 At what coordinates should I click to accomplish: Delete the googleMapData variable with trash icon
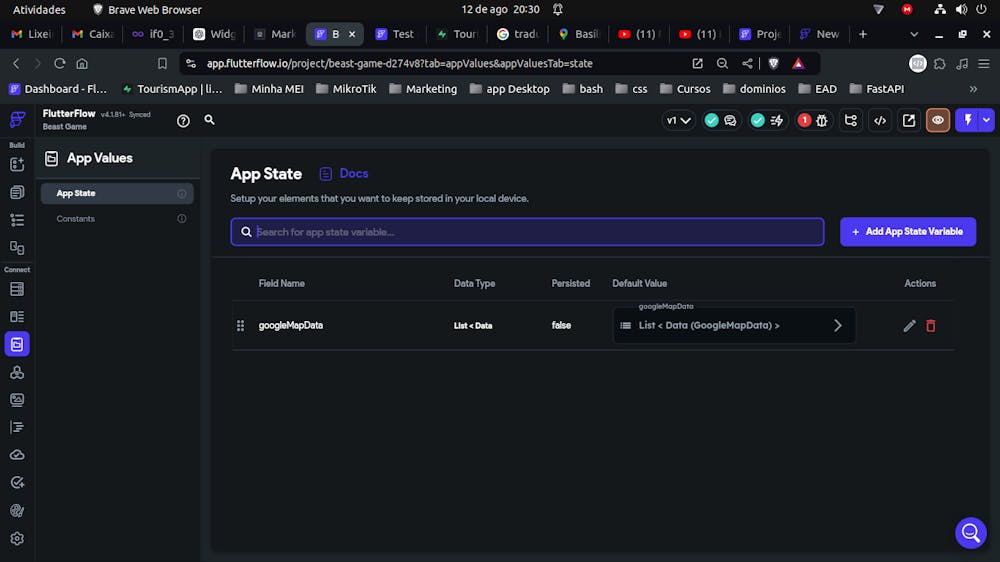coord(931,326)
